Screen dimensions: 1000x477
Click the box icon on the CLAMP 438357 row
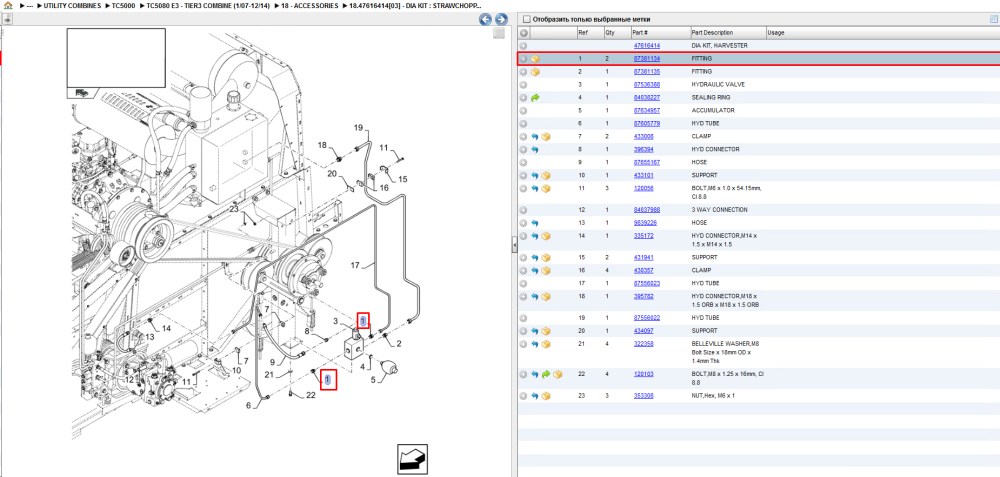click(546, 270)
